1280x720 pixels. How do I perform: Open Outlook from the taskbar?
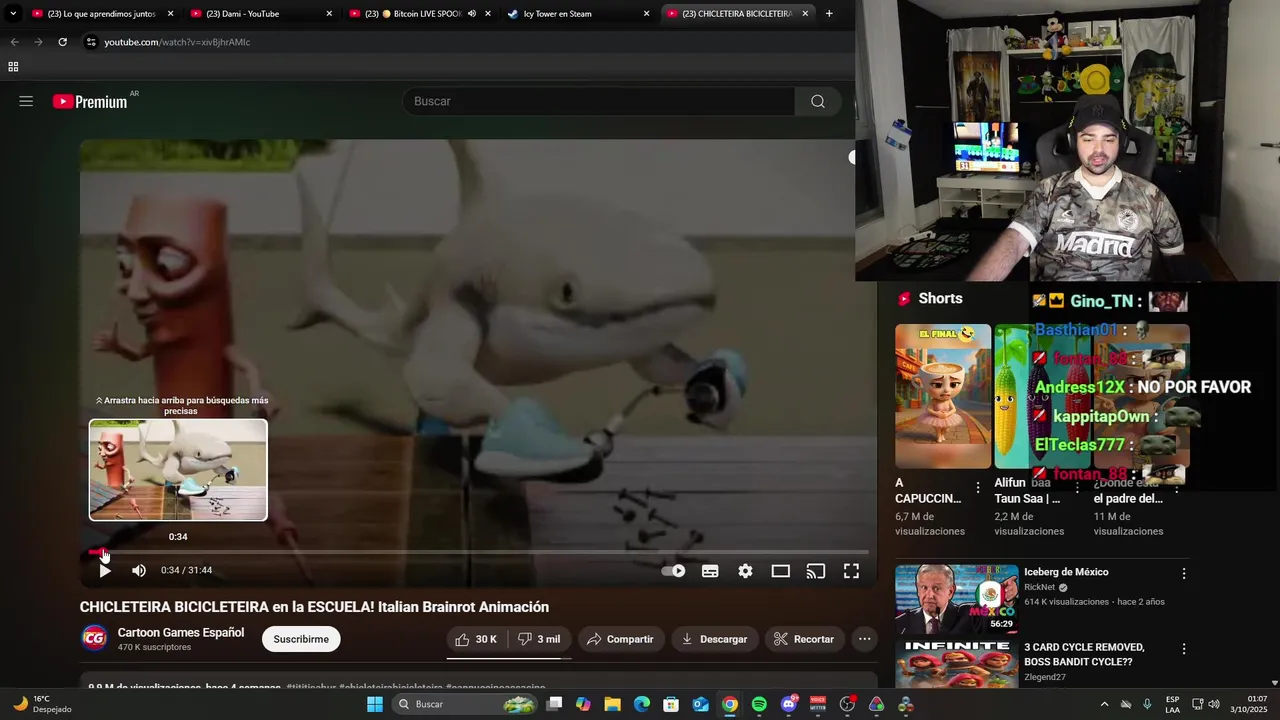click(701, 704)
